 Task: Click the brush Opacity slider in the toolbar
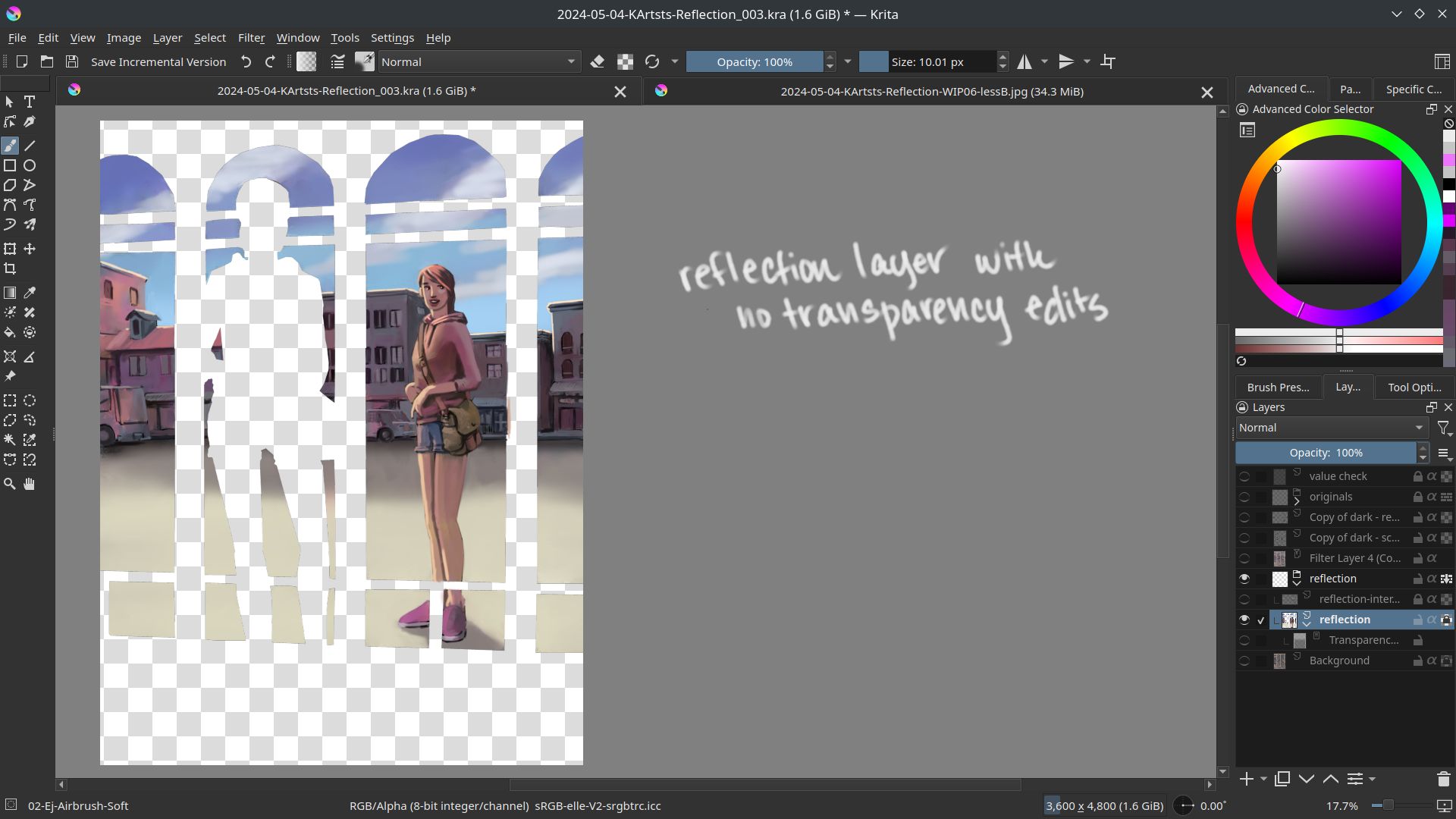click(754, 62)
